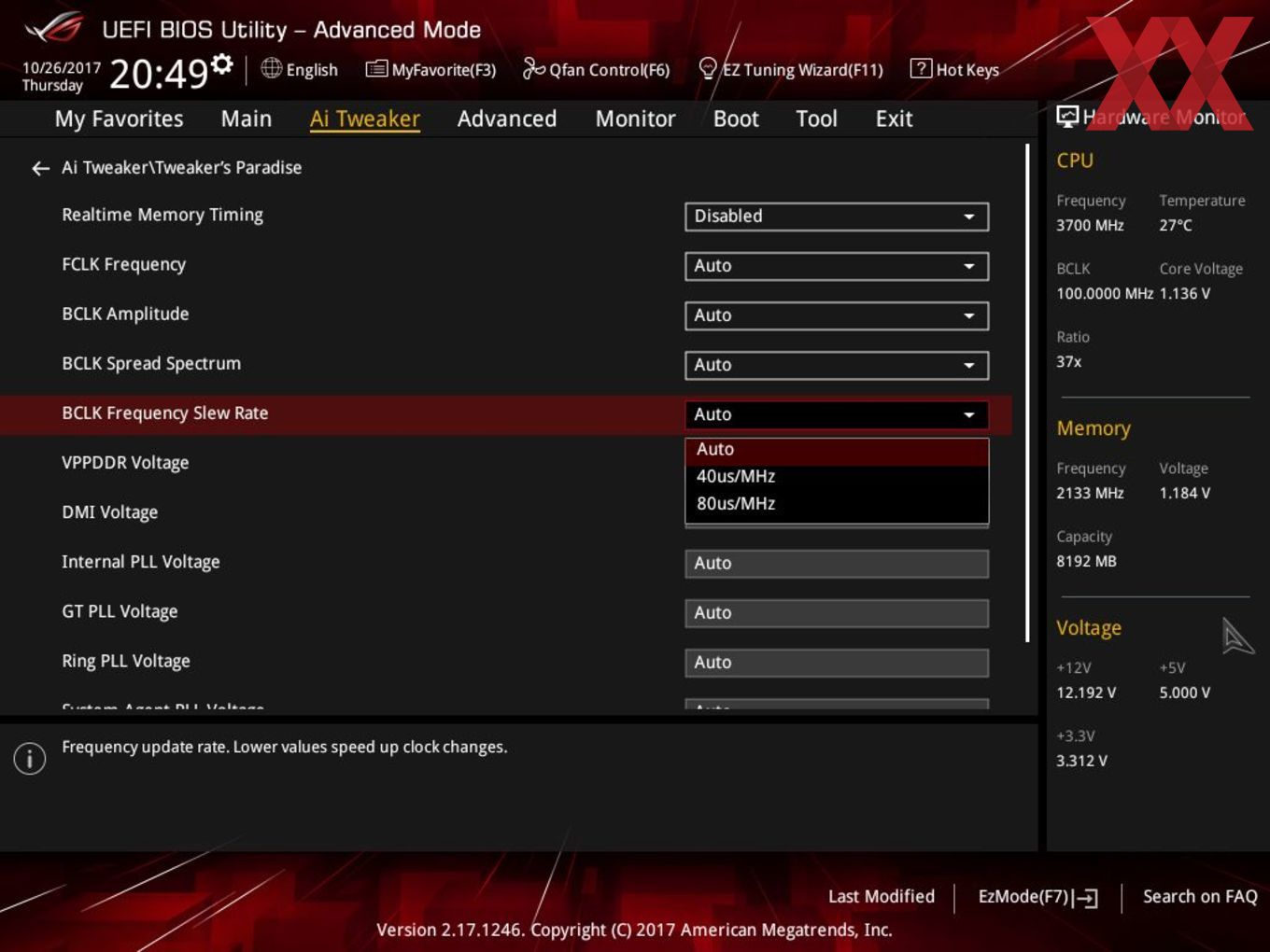Image resolution: width=1270 pixels, height=952 pixels.
Task: Switch to EzMode(F7)
Action: pyautogui.click(x=1037, y=897)
